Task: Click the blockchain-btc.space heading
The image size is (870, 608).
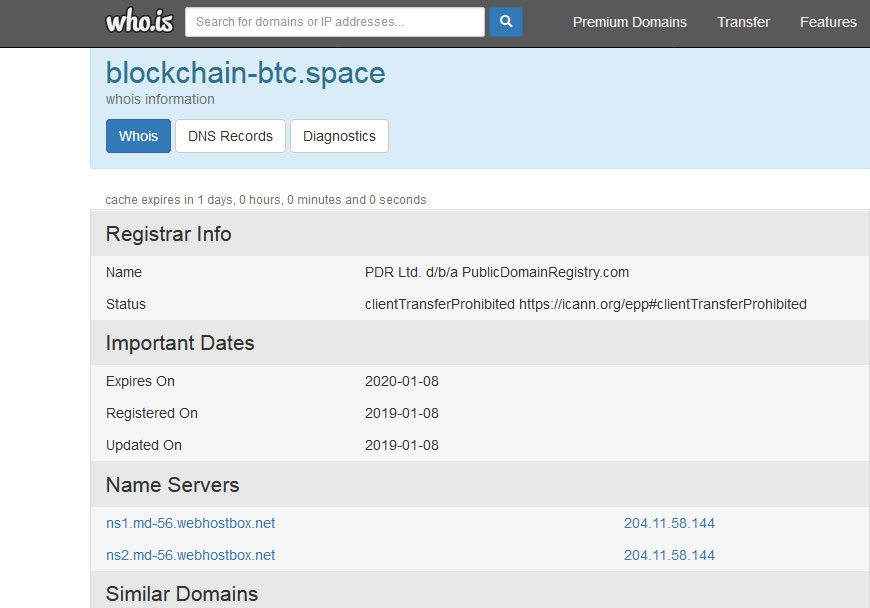Action: coord(245,73)
